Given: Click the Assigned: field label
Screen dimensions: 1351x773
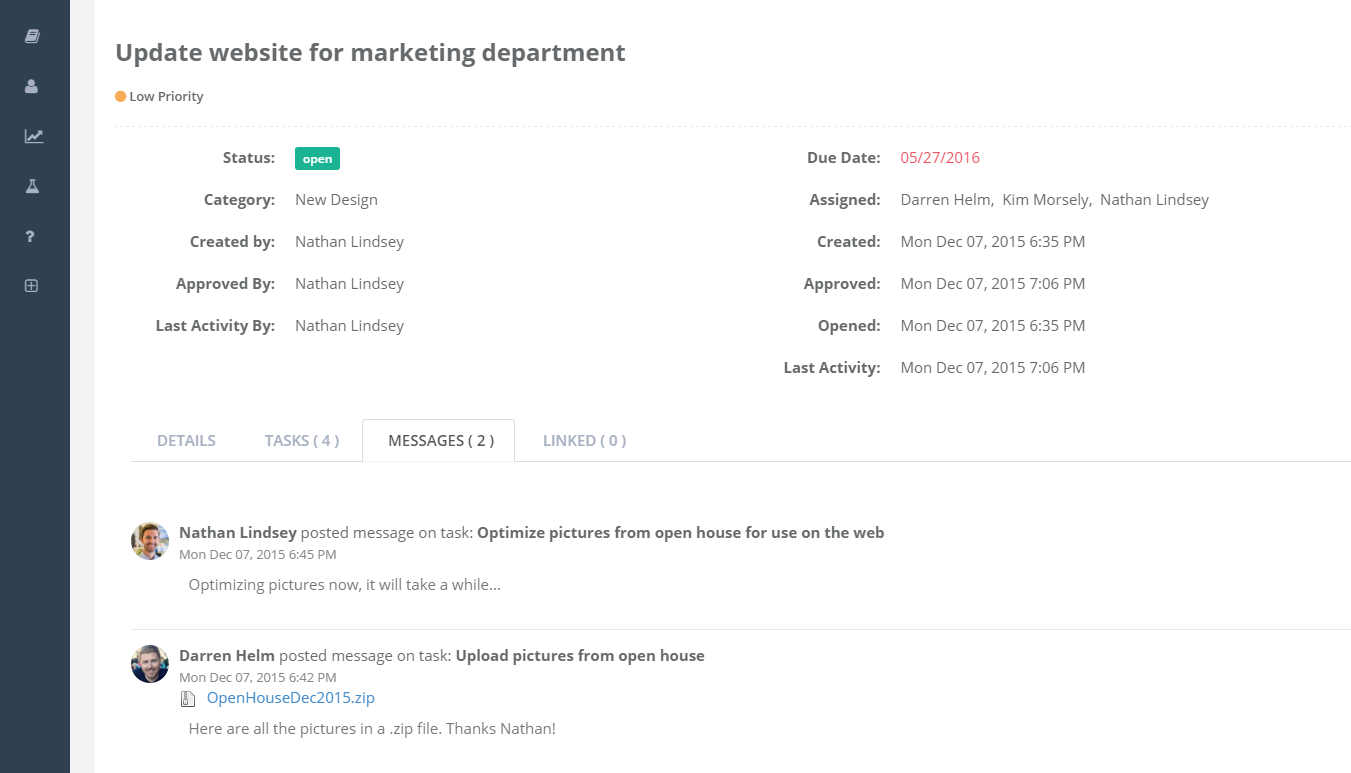Looking at the screenshot, I should 845,200.
